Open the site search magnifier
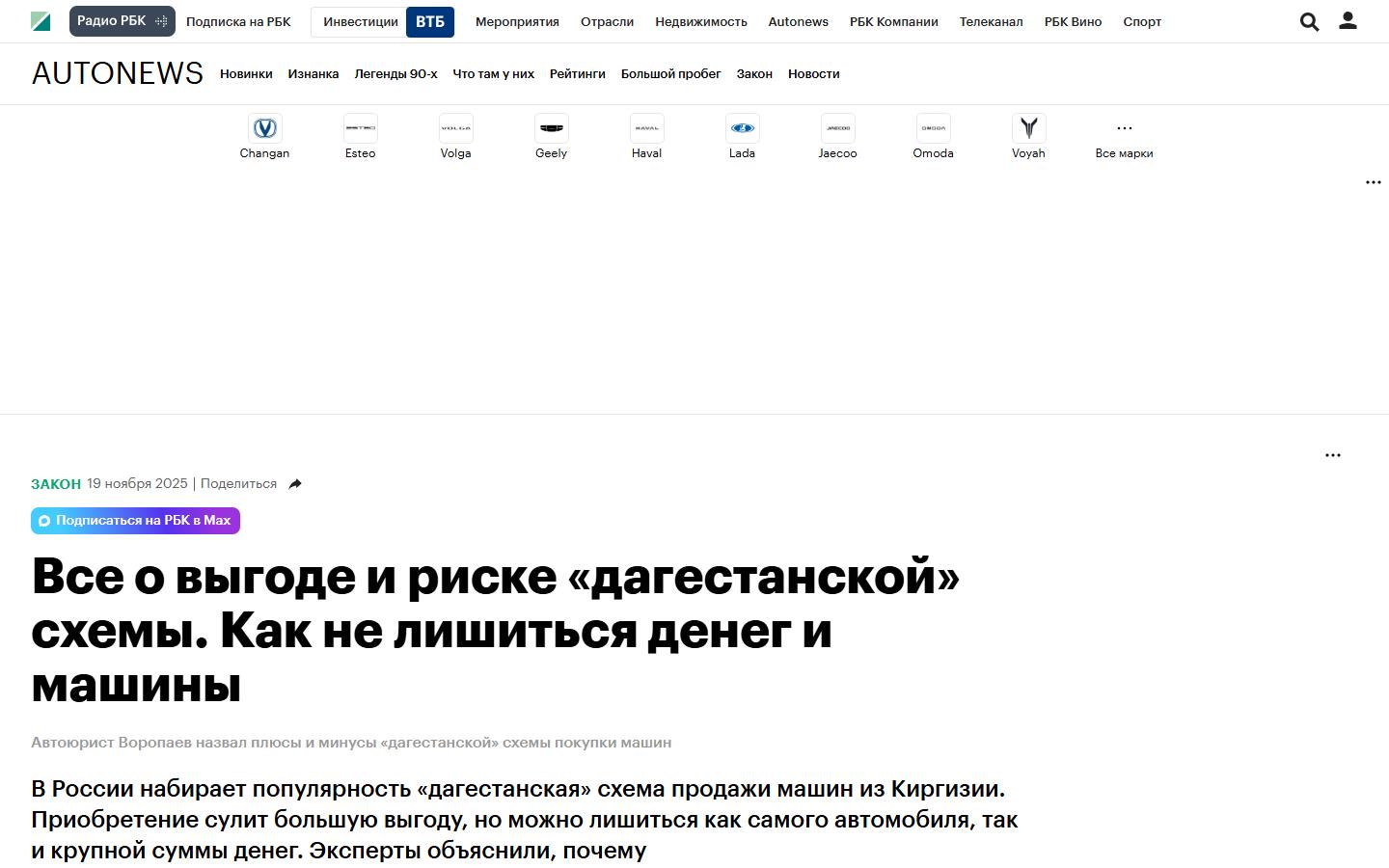 pyautogui.click(x=1309, y=21)
